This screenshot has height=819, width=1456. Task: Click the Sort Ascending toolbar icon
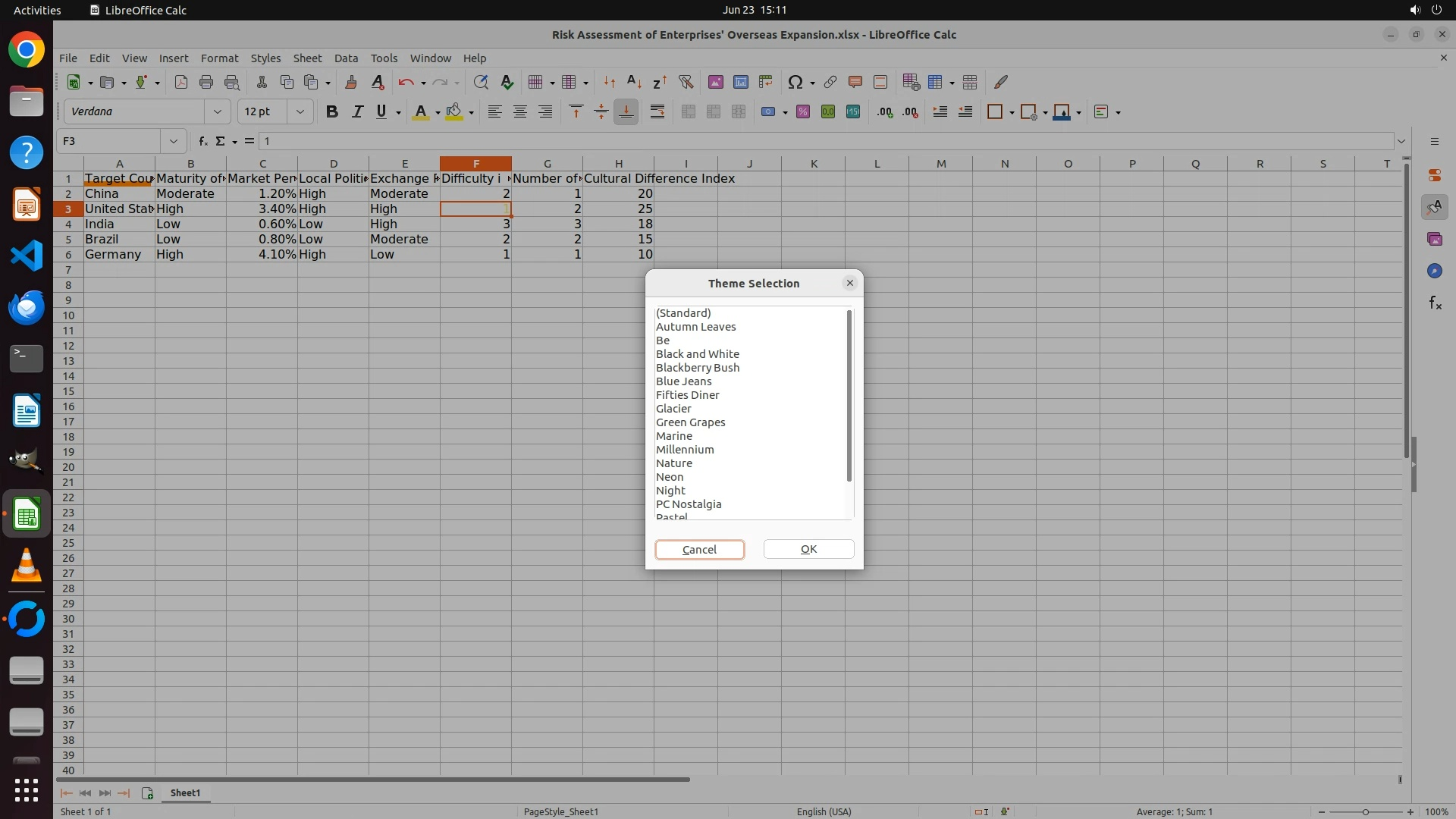[x=634, y=82]
